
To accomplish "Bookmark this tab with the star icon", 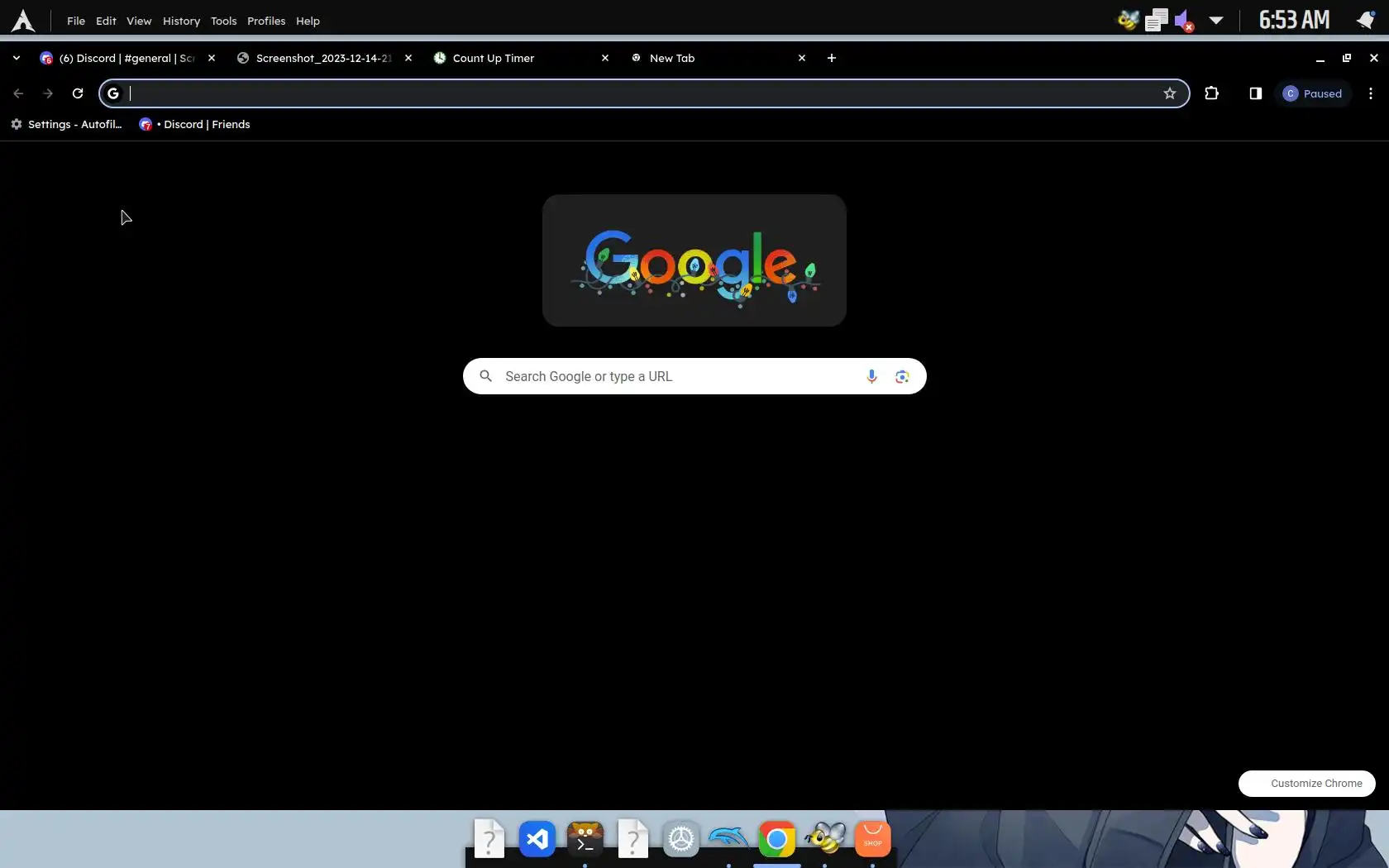I will click(x=1169, y=93).
